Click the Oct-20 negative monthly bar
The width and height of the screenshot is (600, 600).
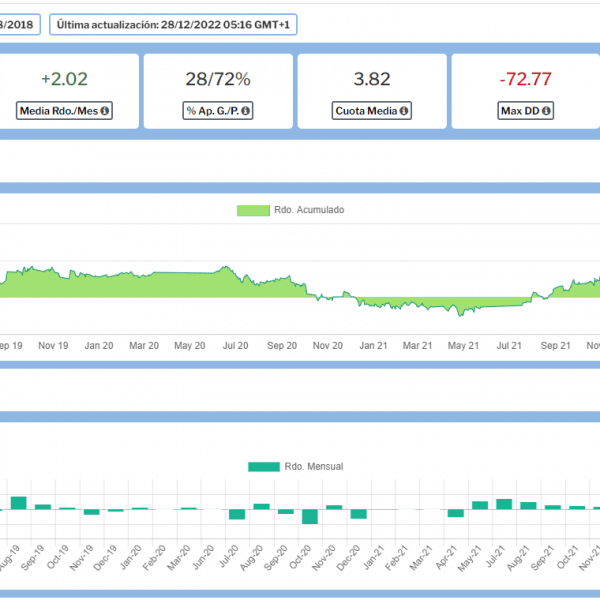(x=310, y=517)
